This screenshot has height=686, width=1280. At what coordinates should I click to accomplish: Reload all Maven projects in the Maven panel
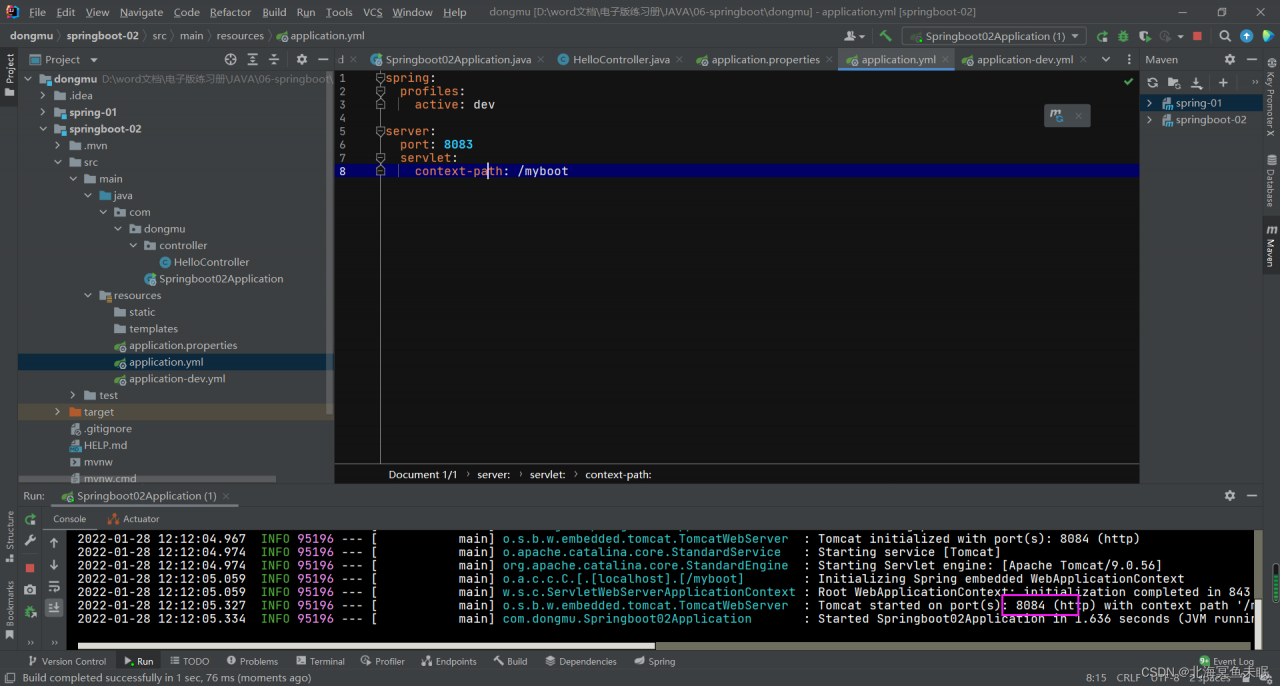coord(1153,83)
